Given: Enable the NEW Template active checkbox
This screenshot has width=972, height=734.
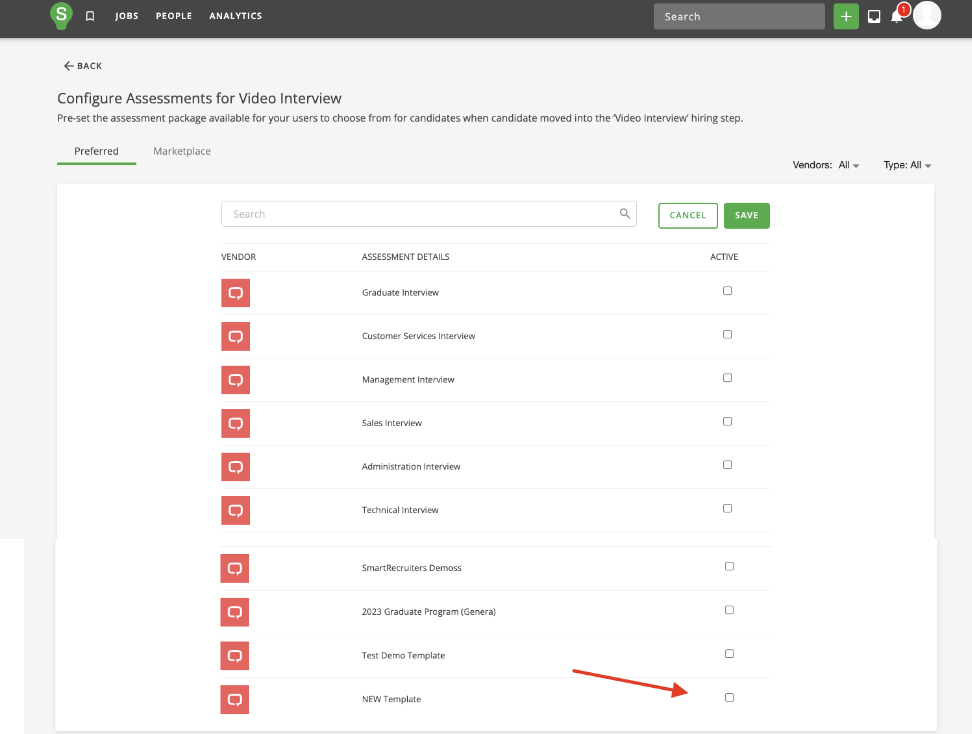Looking at the screenshot, I should (x=729, y=697).
